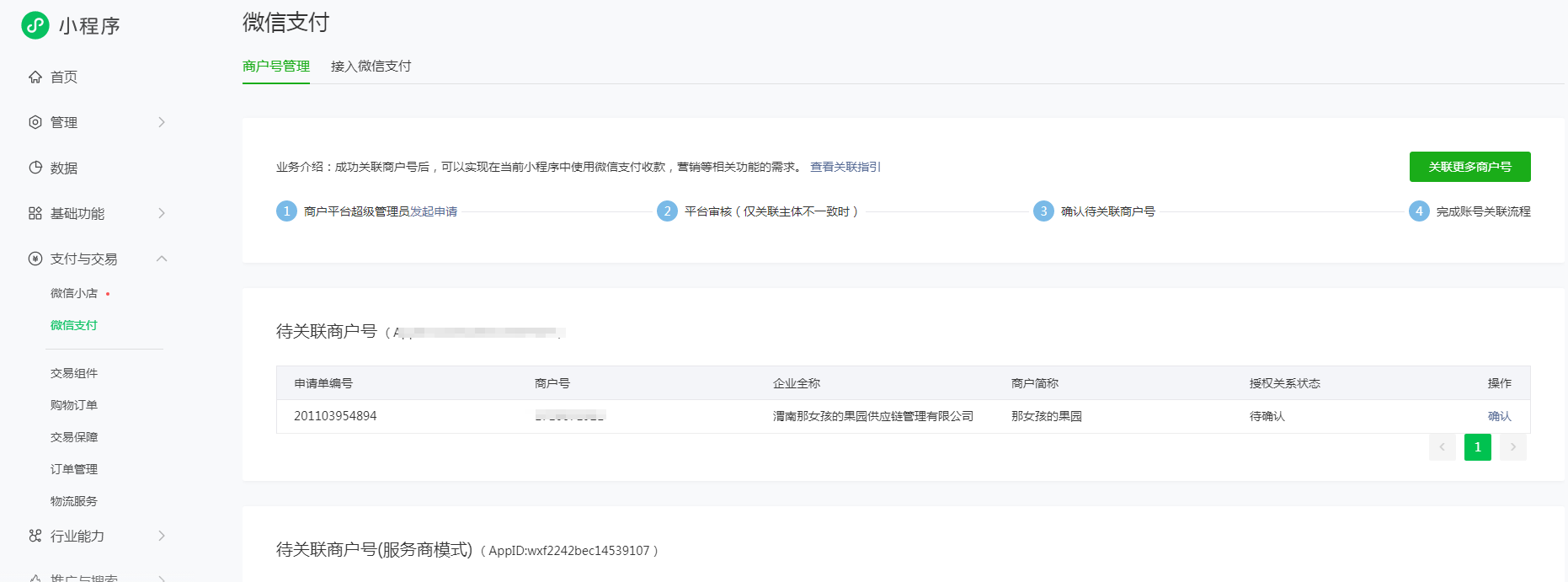Click the 发起申请 link in step 1
The width and height of the screenshot is (1568, 582).
click(x=434, y=211)
